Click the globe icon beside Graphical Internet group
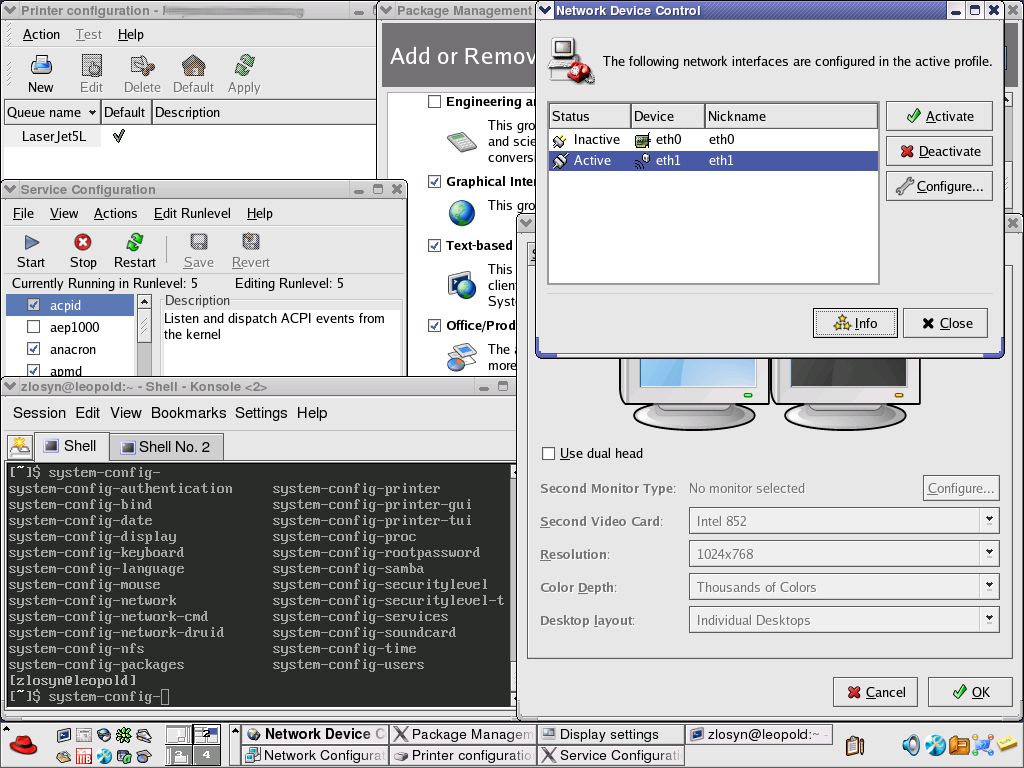 coord(462,213)
